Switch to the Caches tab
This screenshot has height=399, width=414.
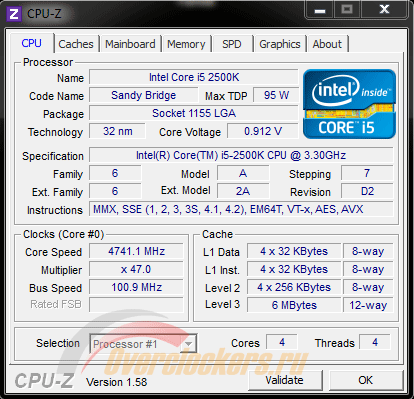coord(76,44)
